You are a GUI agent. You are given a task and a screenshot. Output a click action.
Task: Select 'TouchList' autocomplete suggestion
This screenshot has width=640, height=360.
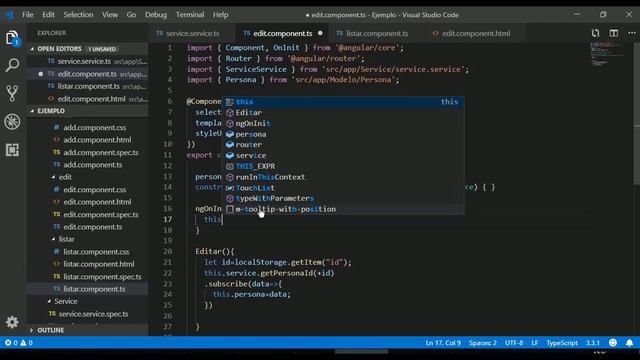coord(344,188)
